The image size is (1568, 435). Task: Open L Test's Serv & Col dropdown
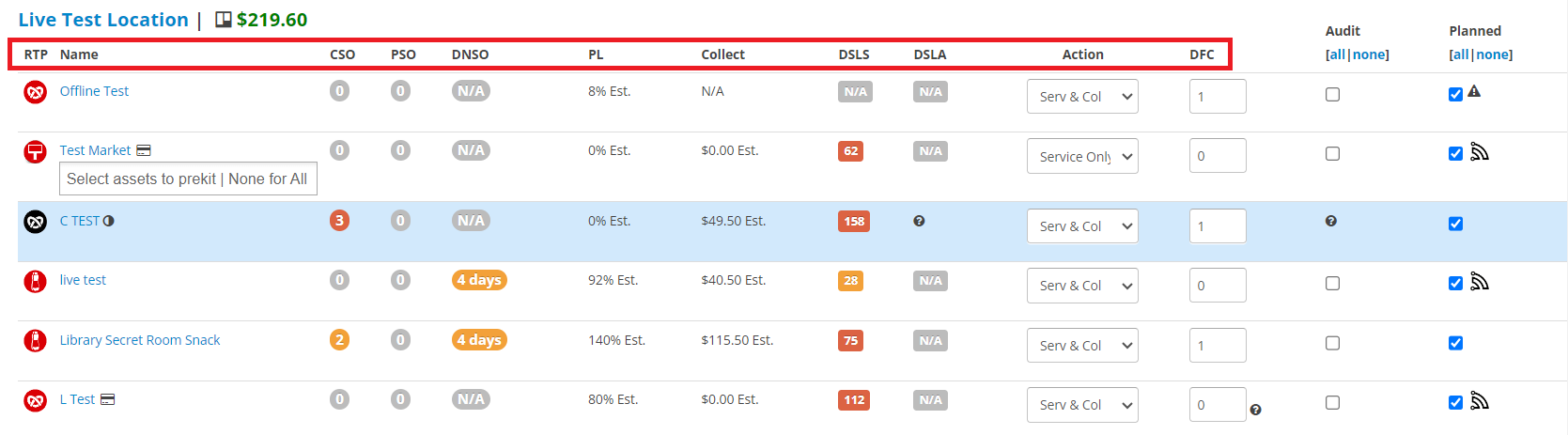[1081, 405]
